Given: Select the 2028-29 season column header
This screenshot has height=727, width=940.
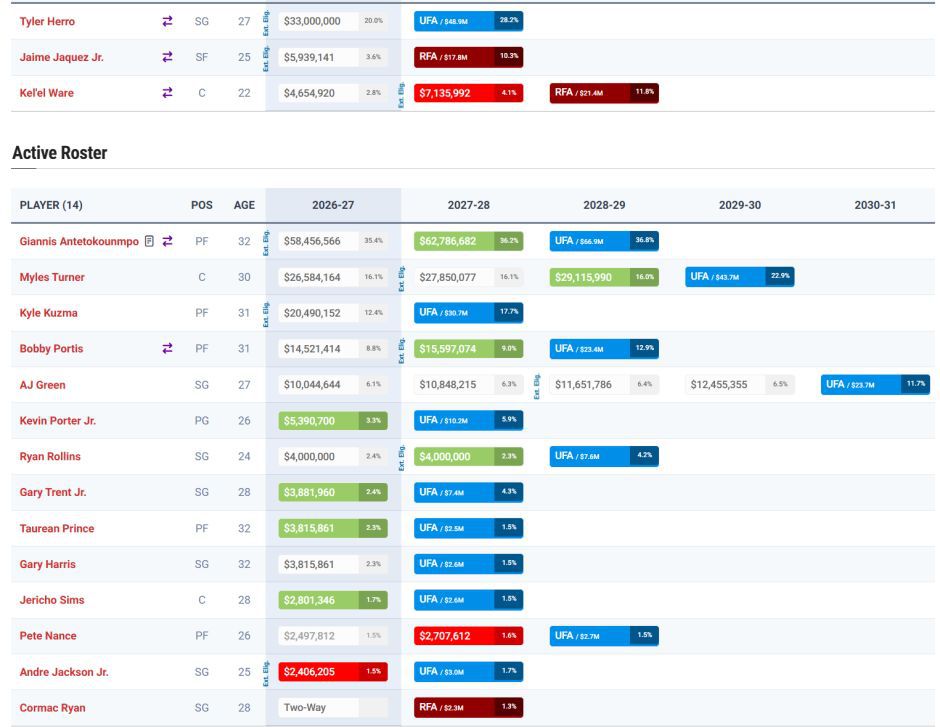Looking at the screenshot, I should click(604, 205).
